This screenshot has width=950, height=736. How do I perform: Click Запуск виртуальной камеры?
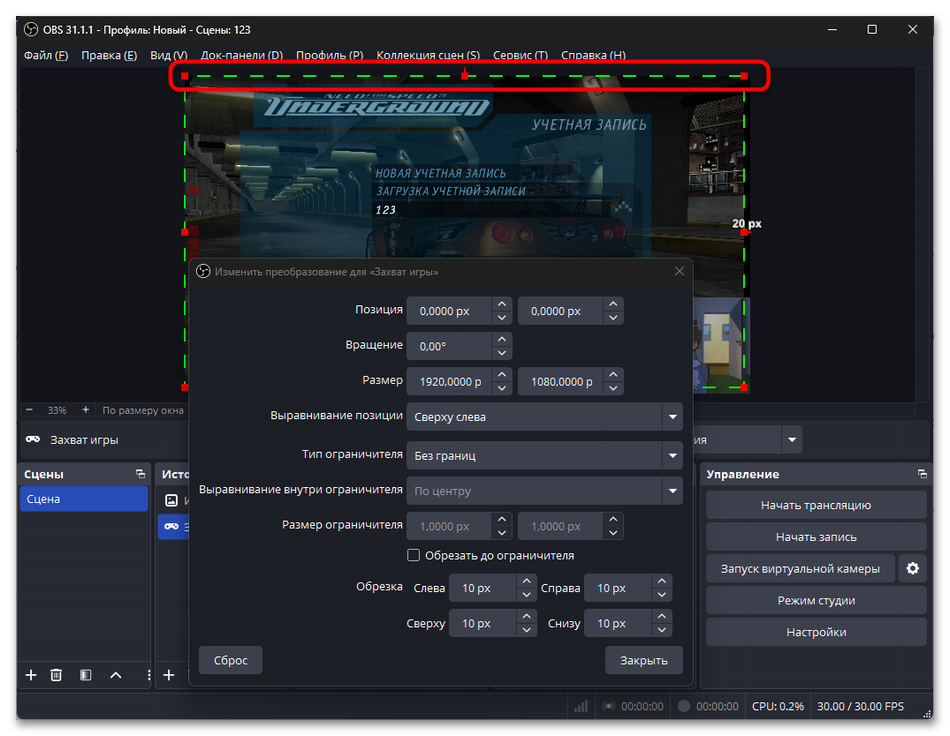tap(800, 568)
